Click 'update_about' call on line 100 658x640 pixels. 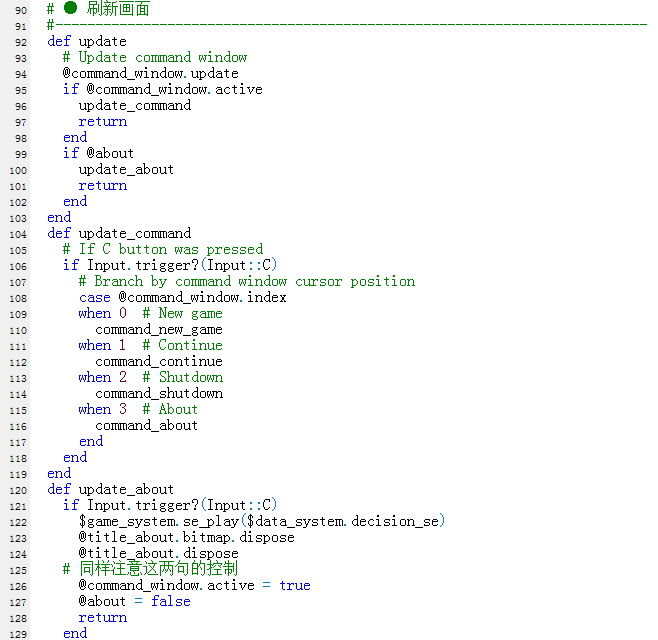point(126,170)
